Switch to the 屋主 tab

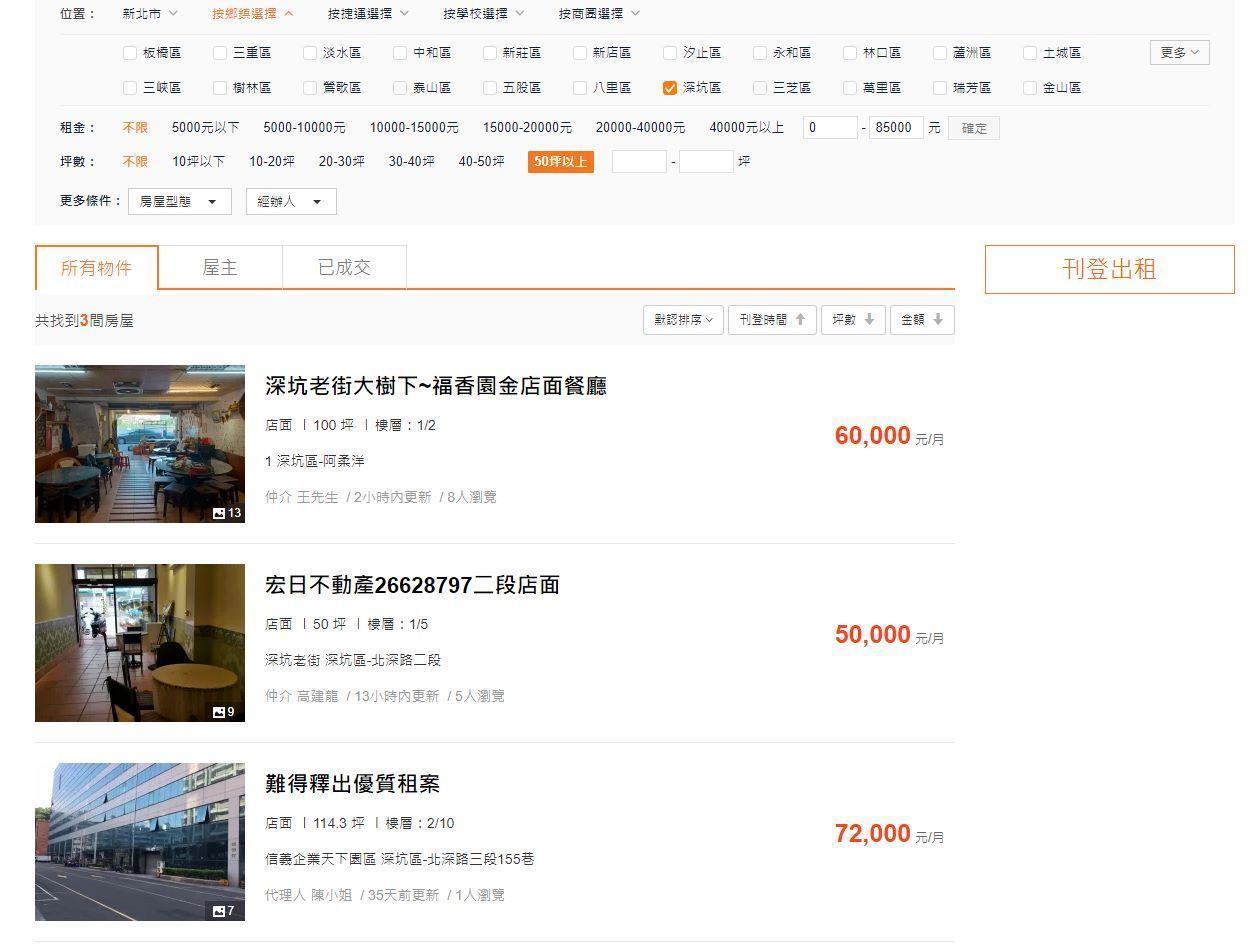pyautogui.click(x=220, y=268)
